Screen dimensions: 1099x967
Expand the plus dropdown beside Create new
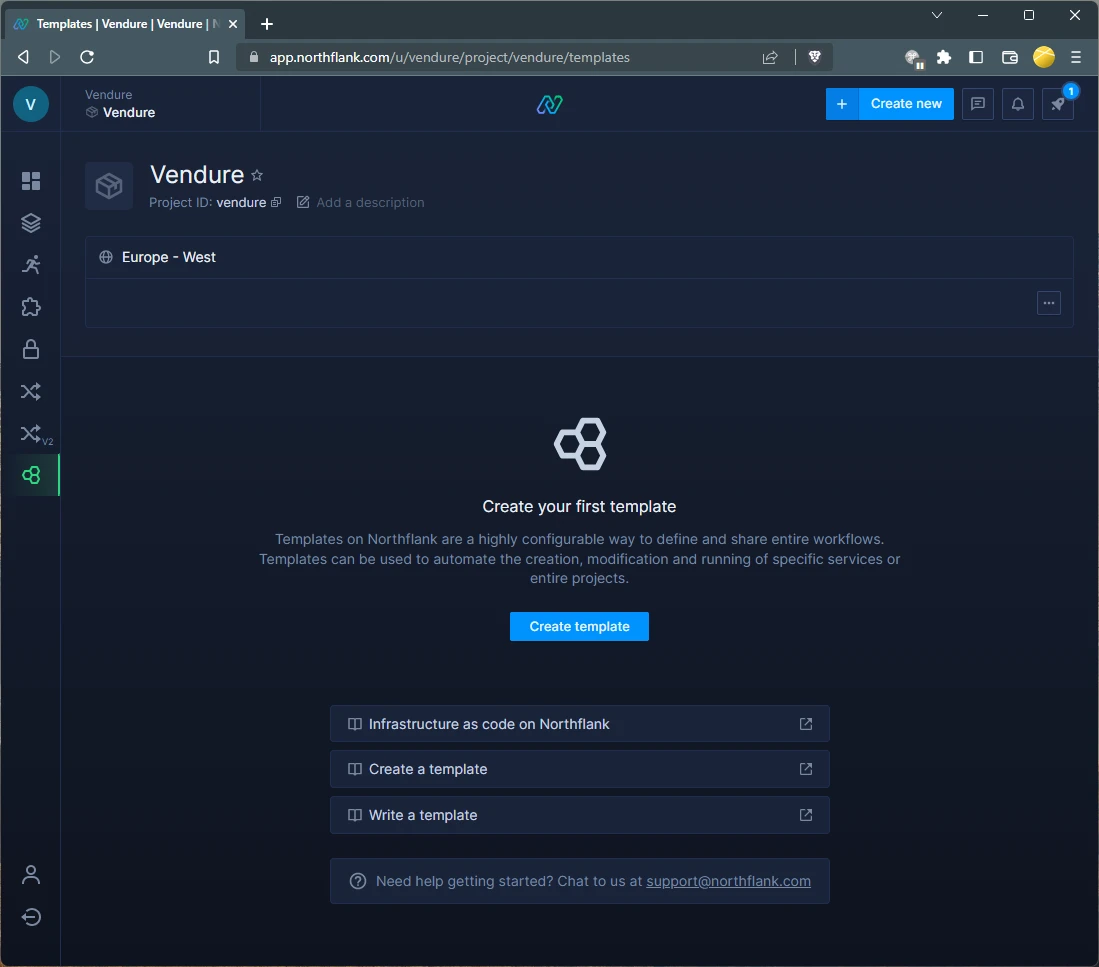pyautogui.click(x=842, y=104)
